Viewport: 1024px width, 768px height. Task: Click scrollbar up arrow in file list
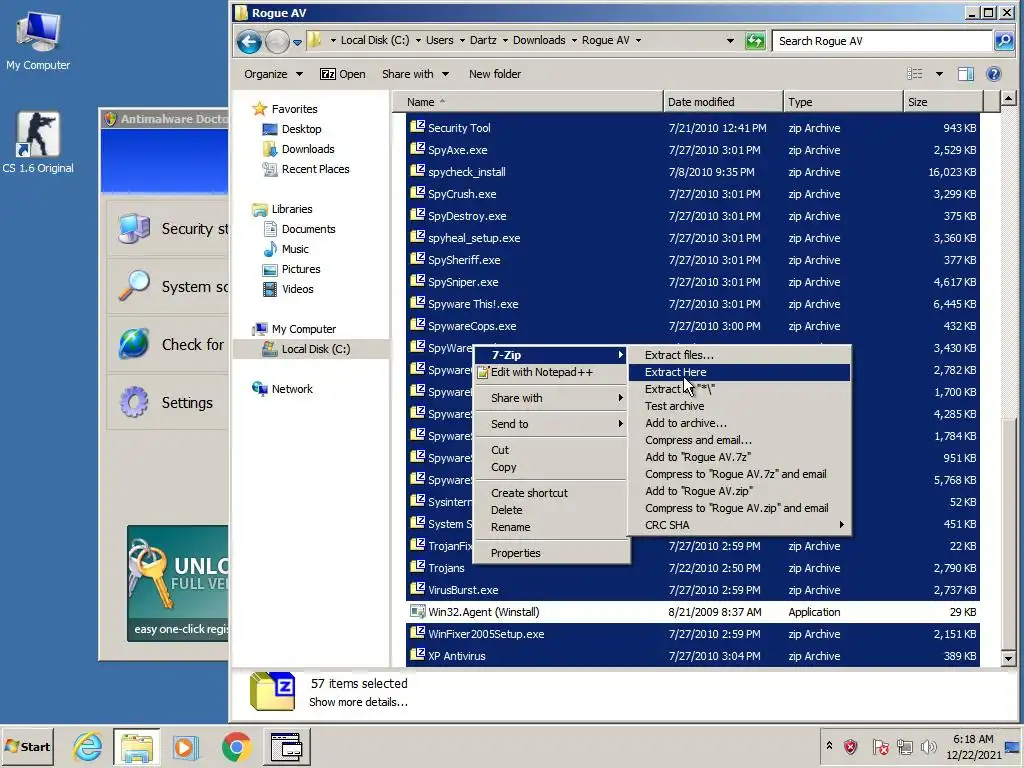1008,99
